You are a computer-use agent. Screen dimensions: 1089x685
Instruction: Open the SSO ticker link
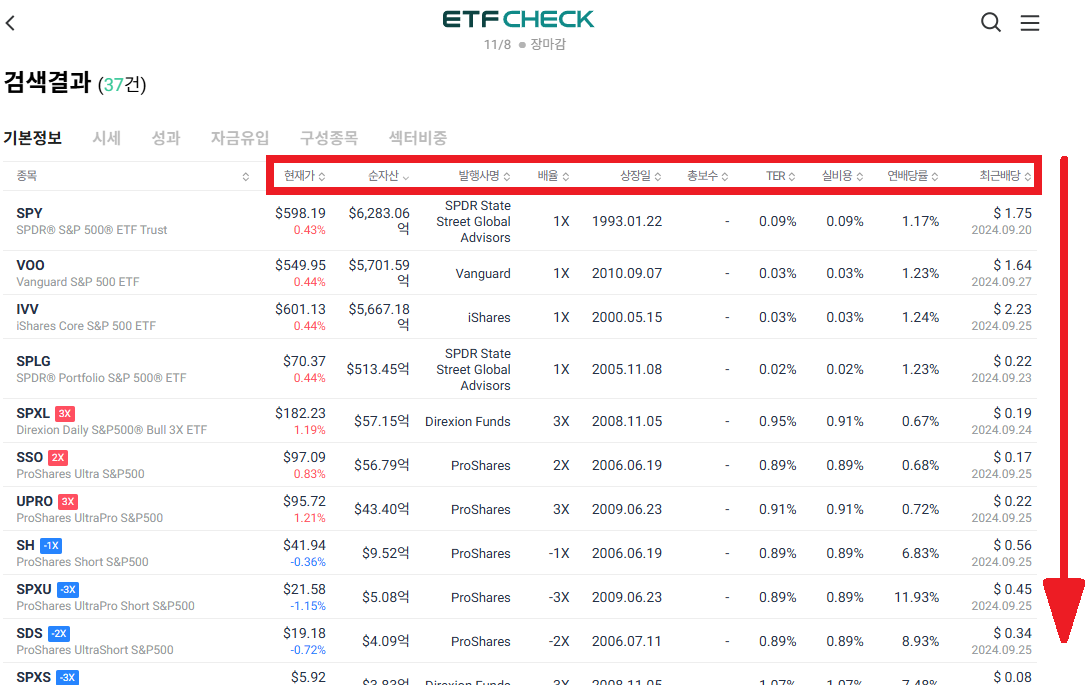(x=29, y=457)
